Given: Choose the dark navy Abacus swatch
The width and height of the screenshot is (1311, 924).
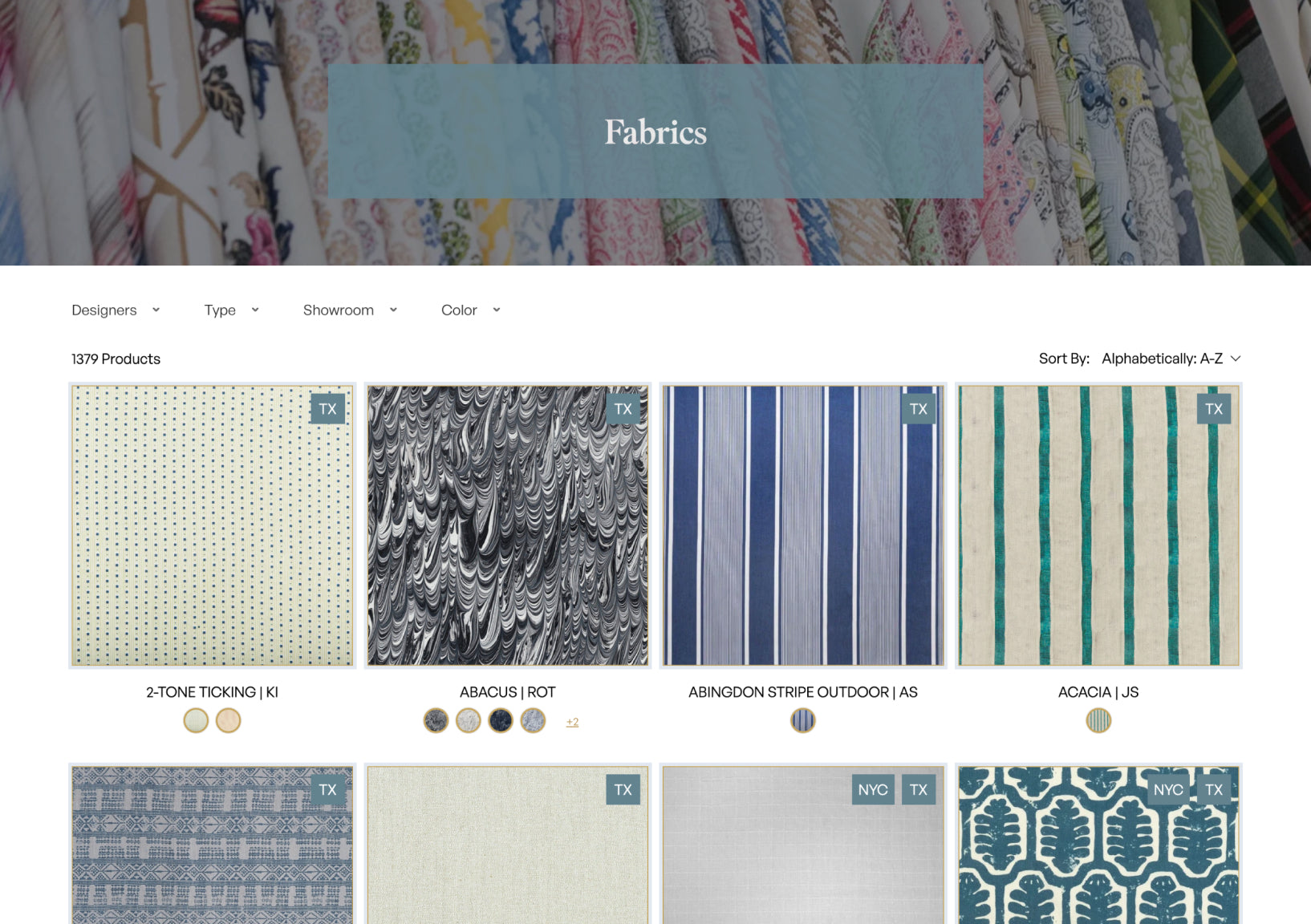Looking at the screenshot, I should click(x=501, y=721).
